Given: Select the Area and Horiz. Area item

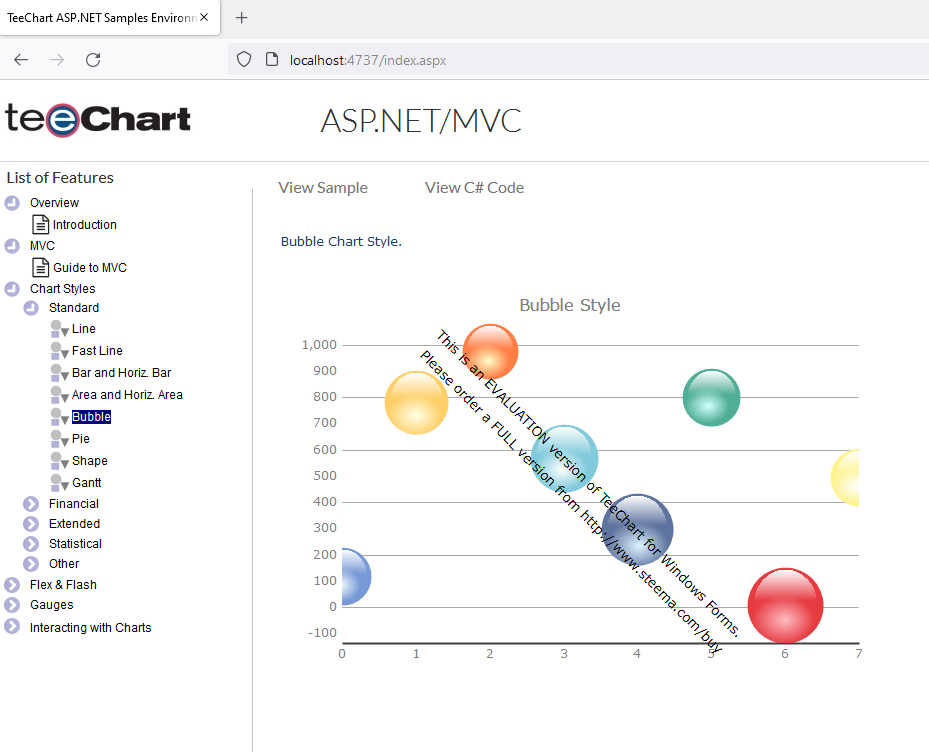Looking at the screenshot, I should click(127, 395).
